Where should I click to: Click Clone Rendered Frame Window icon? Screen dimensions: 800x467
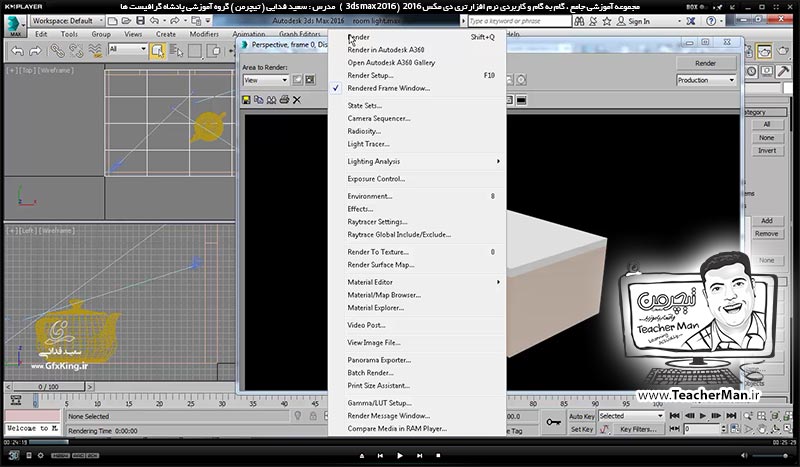point(271,100)
